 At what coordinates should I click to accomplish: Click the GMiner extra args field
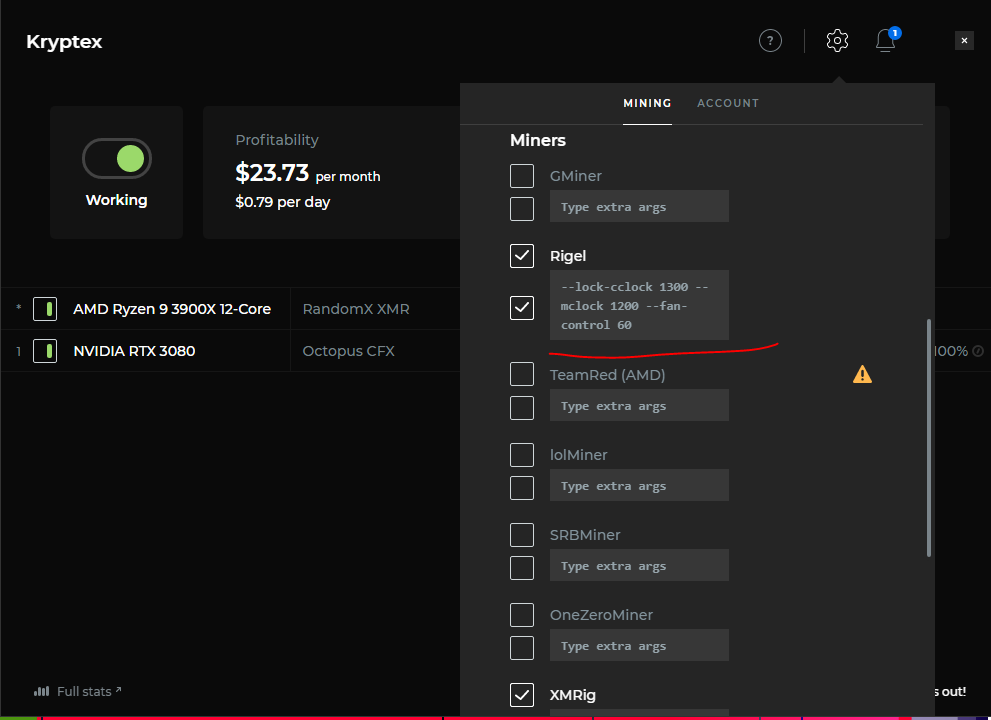[x=639, y=206]
